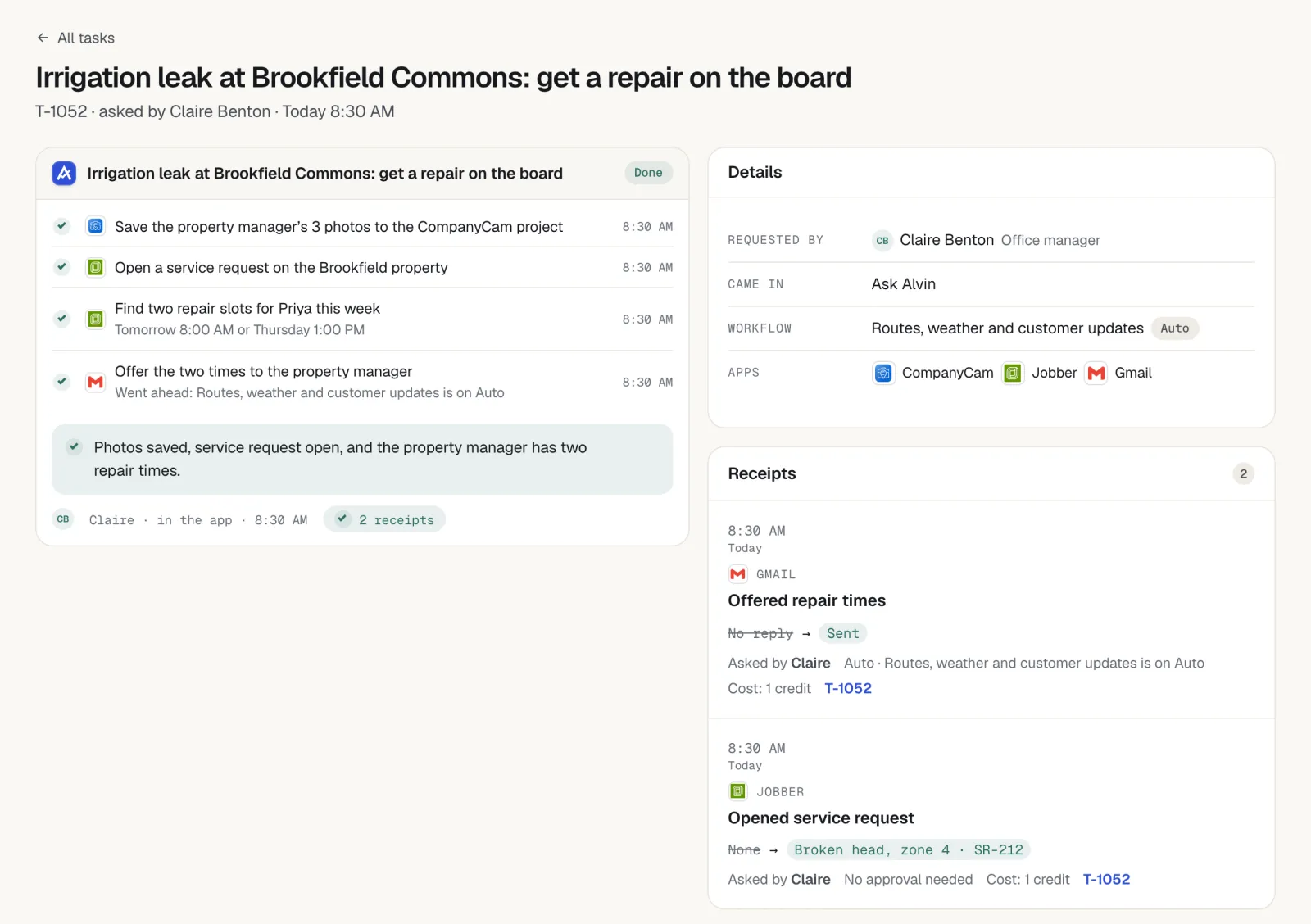Click the Photos saved summary message
The width and height of the screenshot is (1311, 924).
click(340, 459)
